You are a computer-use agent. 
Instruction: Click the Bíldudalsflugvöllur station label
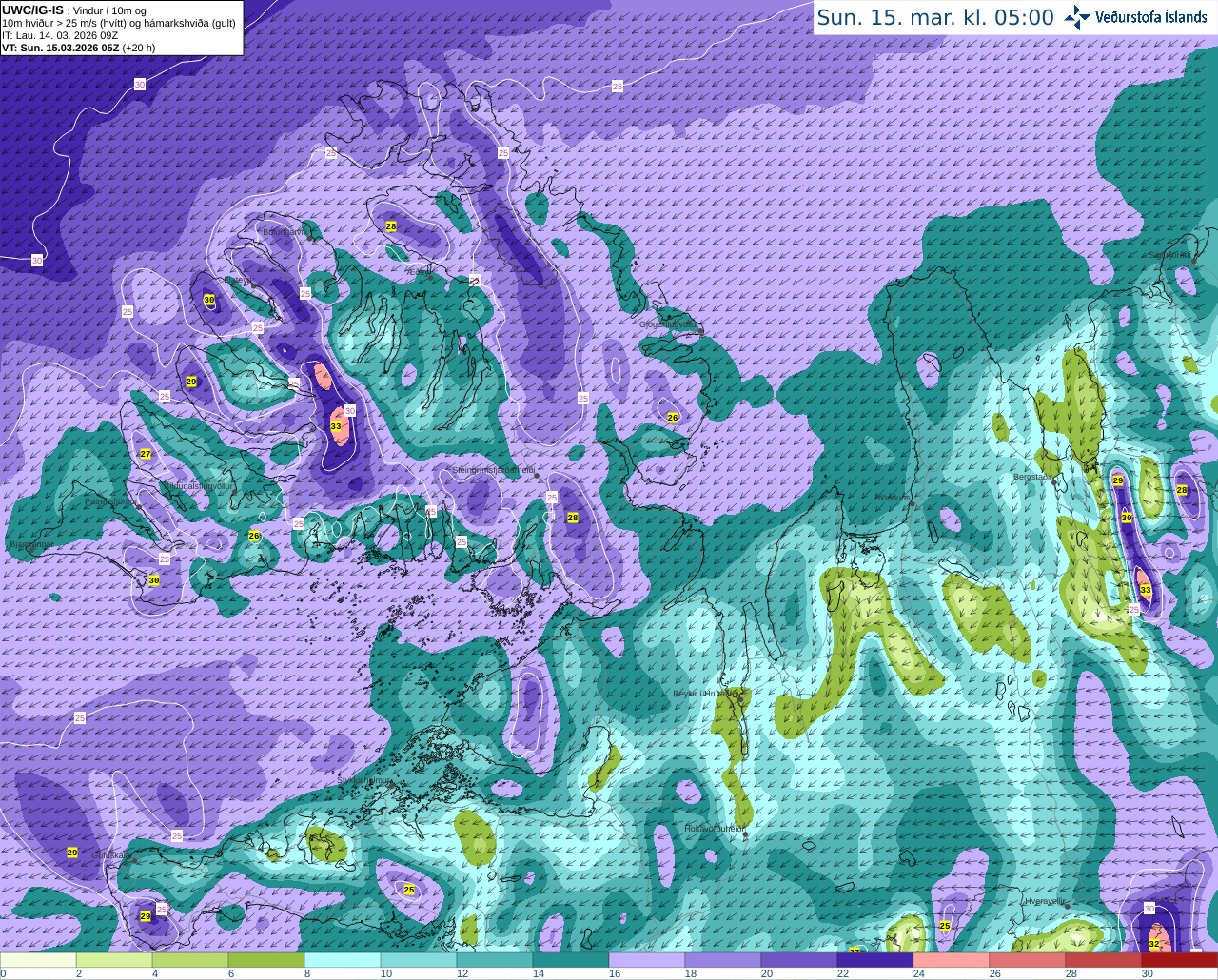(x=198, y=485)
